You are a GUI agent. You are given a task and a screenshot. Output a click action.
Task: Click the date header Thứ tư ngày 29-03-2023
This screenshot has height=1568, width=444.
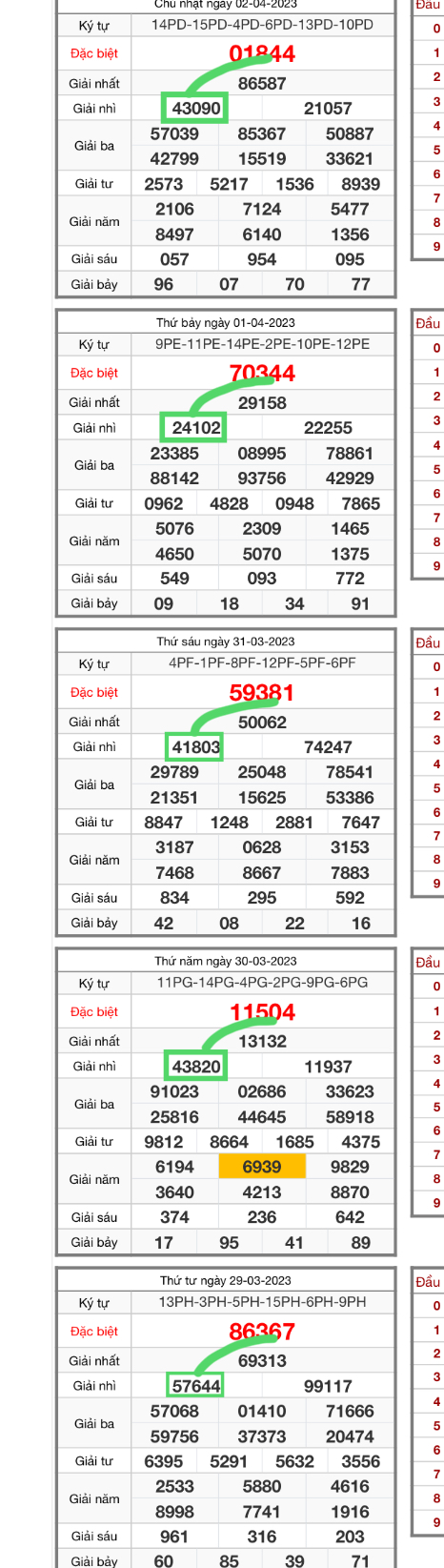[226, 1280]
